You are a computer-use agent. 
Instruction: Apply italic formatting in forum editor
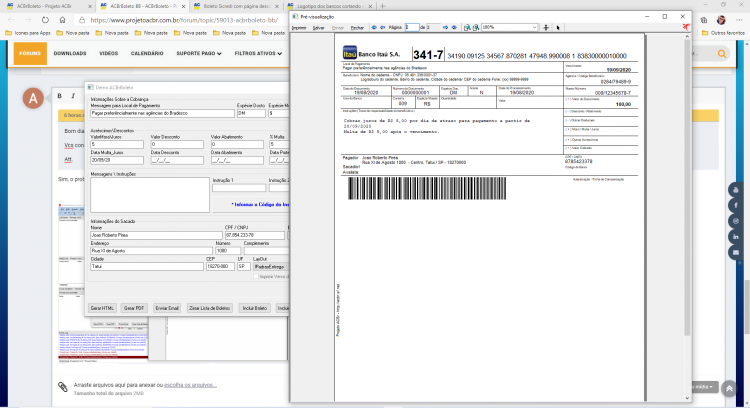73,96
